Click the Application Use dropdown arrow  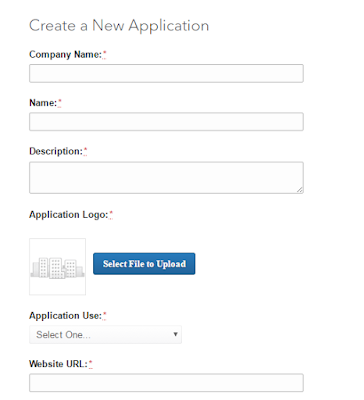175,334
